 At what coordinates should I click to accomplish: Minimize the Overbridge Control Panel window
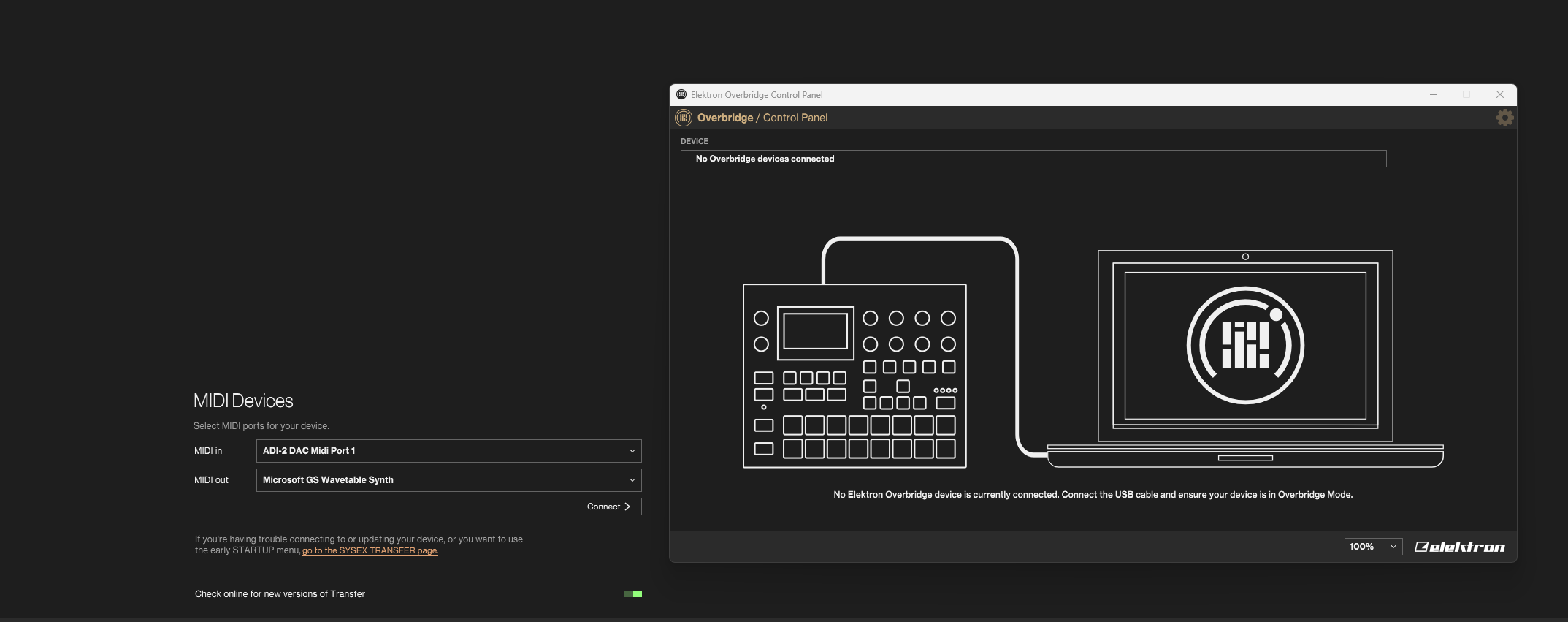1434,94
